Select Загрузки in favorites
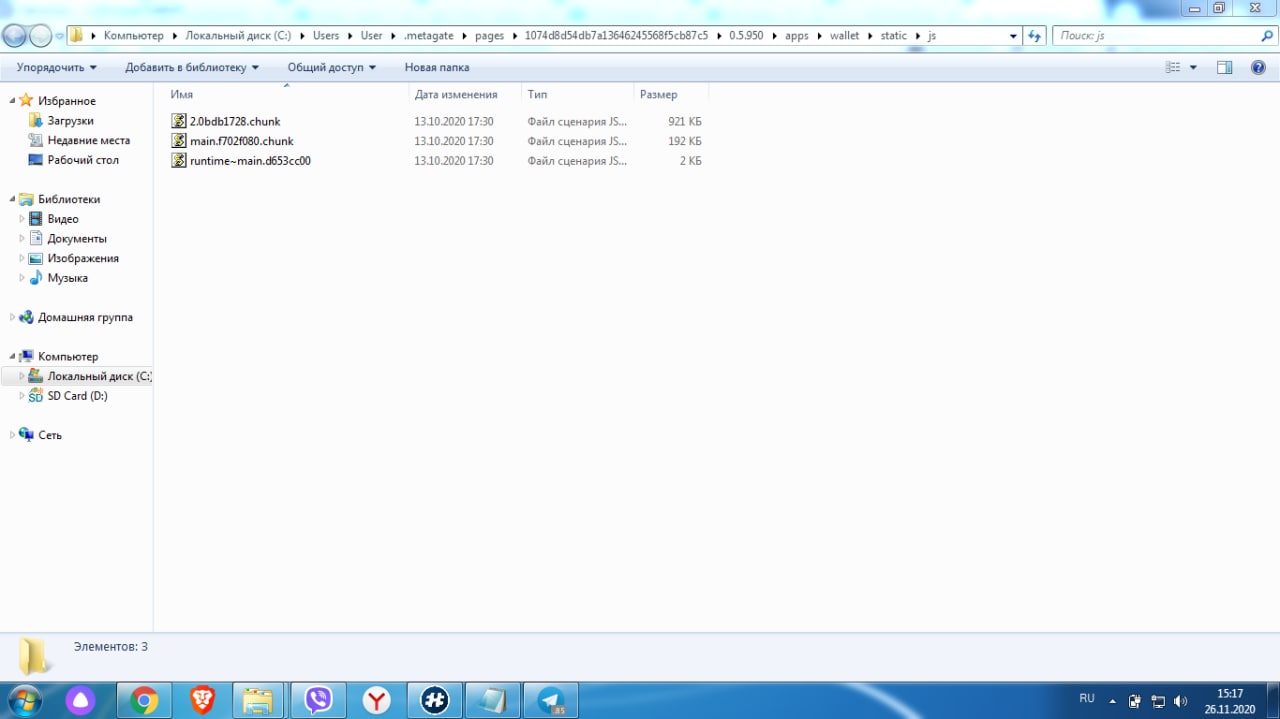This screenshot has width=1280, height=719. (x=70, y=120)
